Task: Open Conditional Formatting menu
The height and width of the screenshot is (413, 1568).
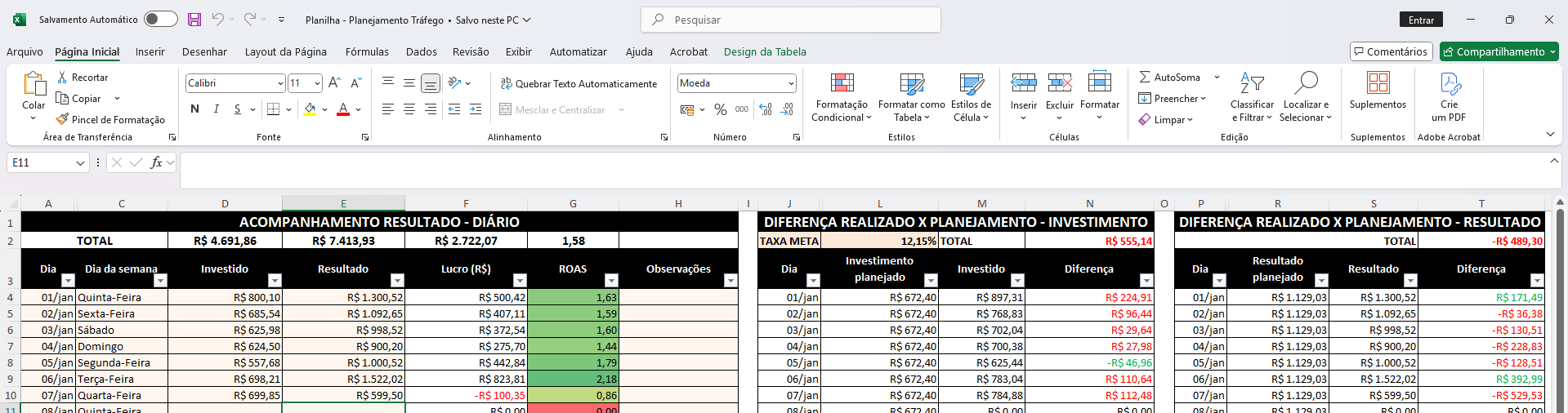Action: (842, 97)
